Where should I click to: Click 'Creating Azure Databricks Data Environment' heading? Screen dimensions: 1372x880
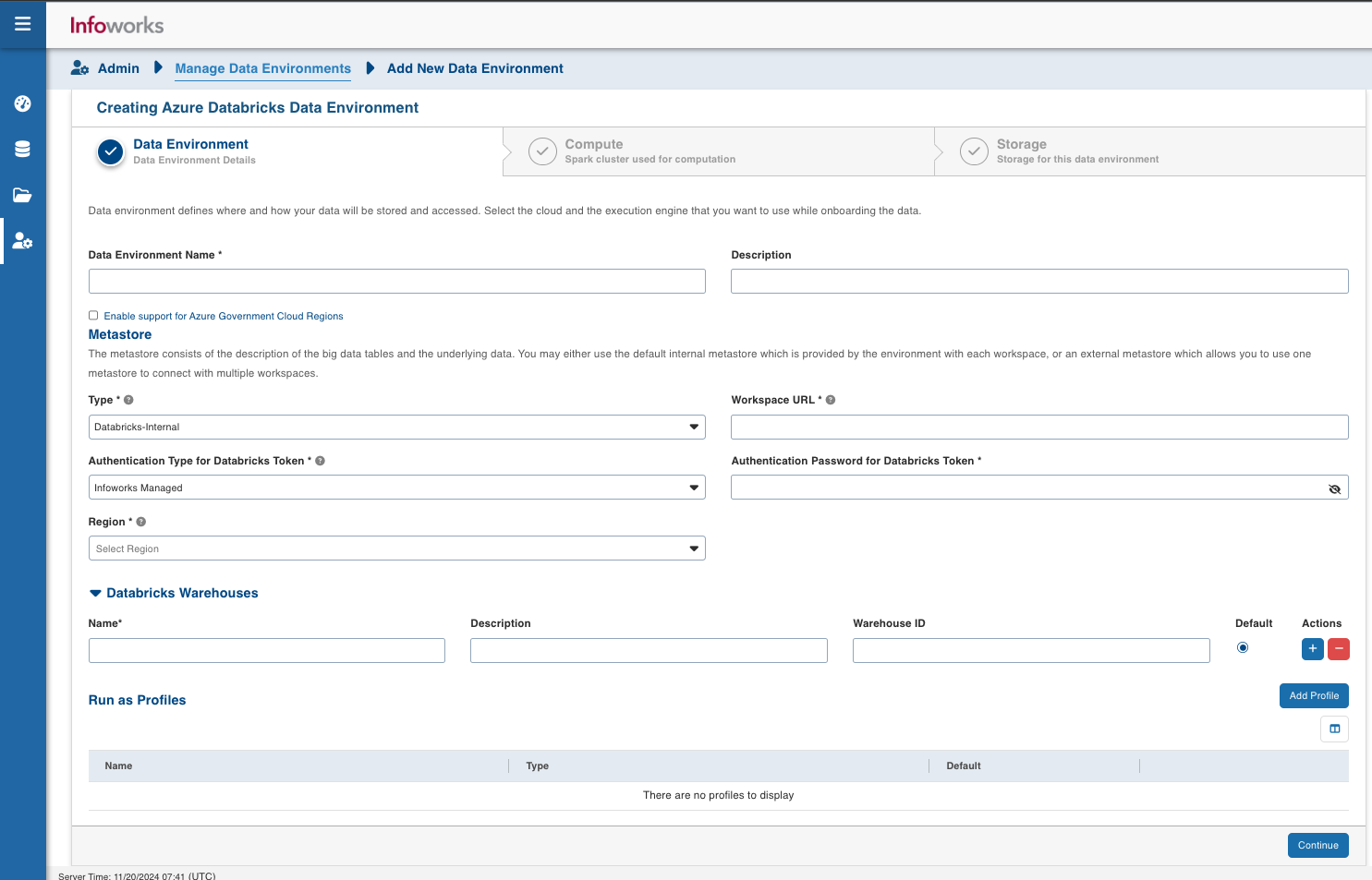(x=257, y=107)
